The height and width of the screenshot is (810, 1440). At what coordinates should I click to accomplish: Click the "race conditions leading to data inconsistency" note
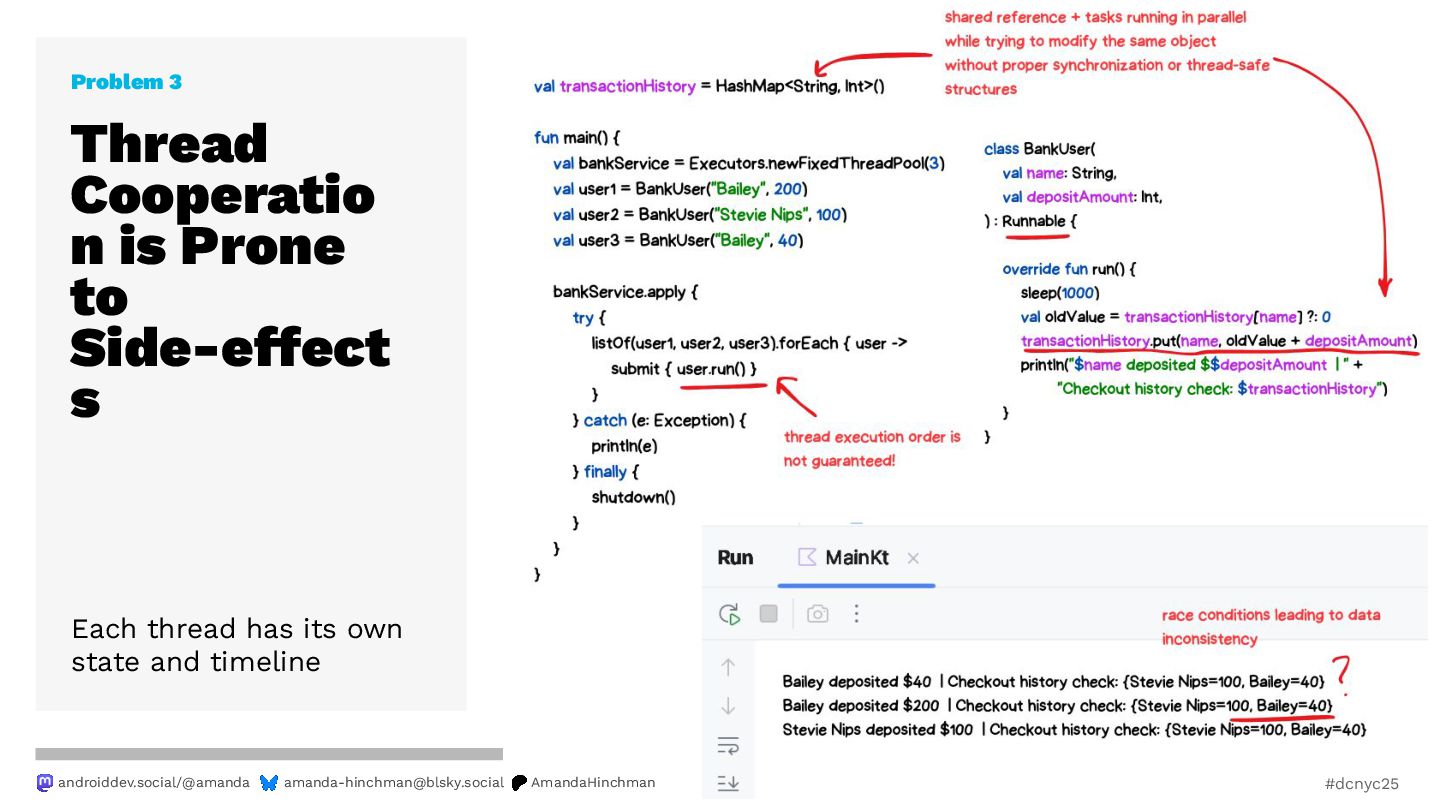click(1271, 627)
